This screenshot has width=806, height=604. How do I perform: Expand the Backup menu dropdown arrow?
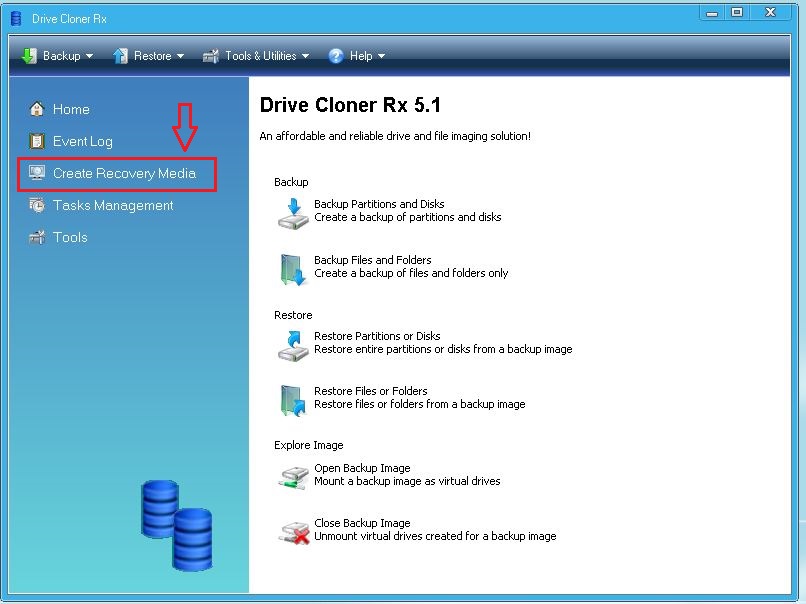pos(89,56)
